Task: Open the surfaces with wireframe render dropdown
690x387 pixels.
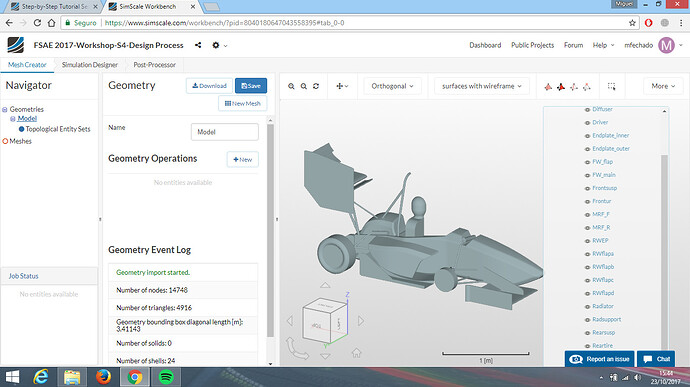Action: [481, 86]
